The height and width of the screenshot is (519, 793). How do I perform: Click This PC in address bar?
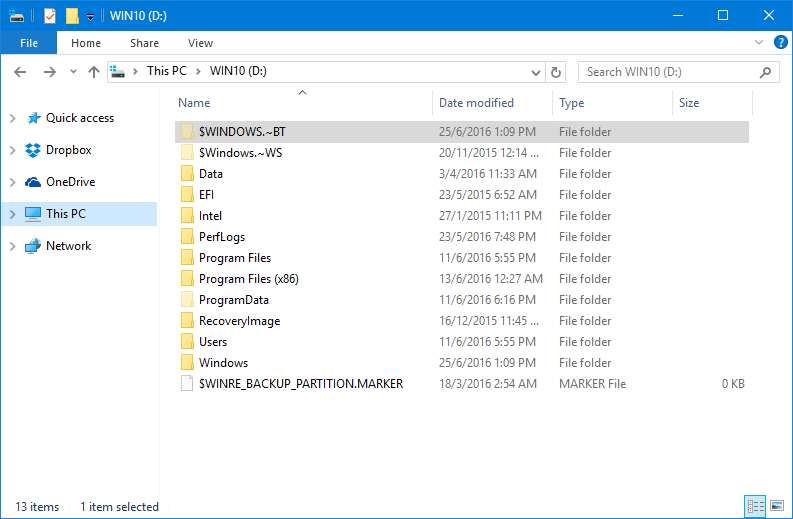166,71
